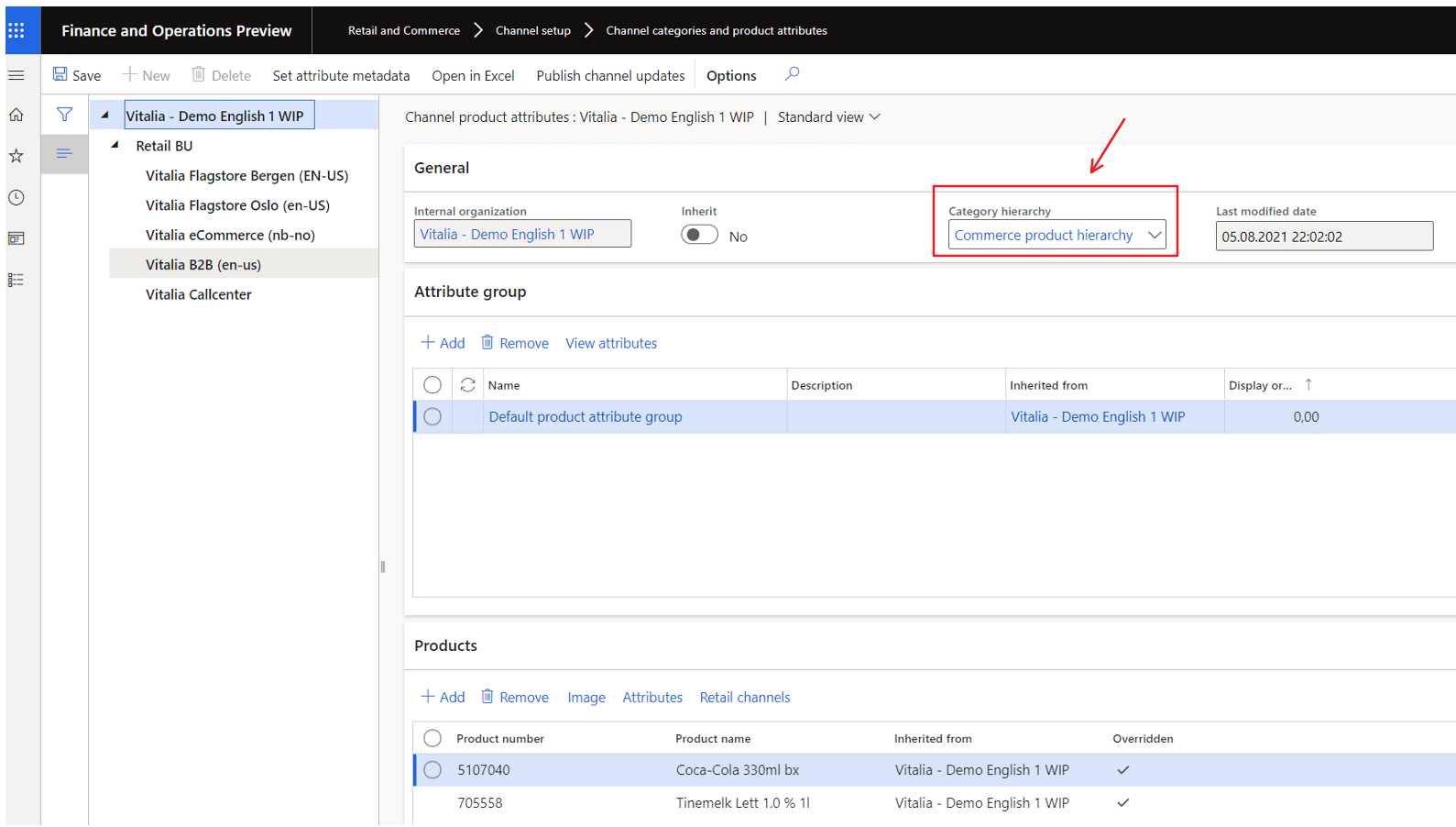
Task: Open the Retail channels button in Products
Action: tap(744, 698)
